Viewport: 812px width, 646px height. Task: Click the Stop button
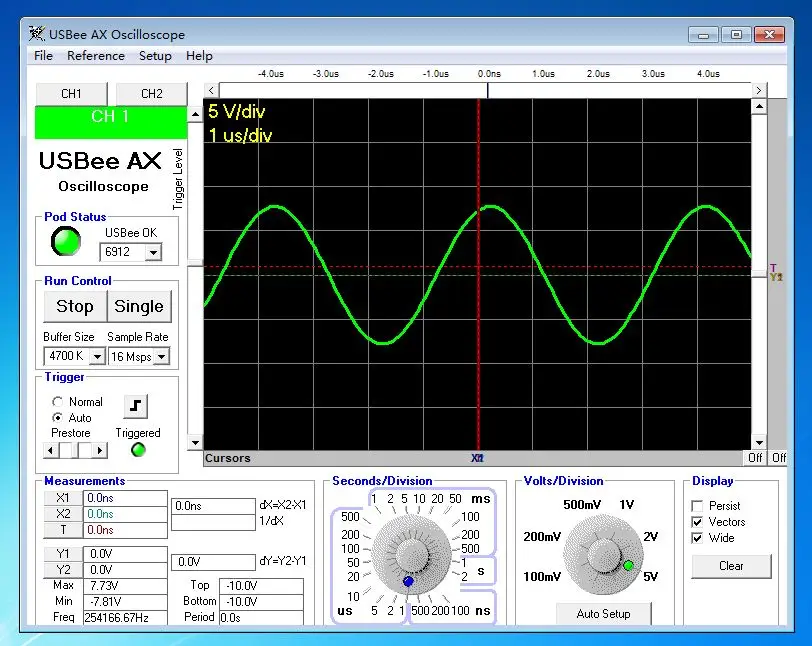click(x=75, y=306)
